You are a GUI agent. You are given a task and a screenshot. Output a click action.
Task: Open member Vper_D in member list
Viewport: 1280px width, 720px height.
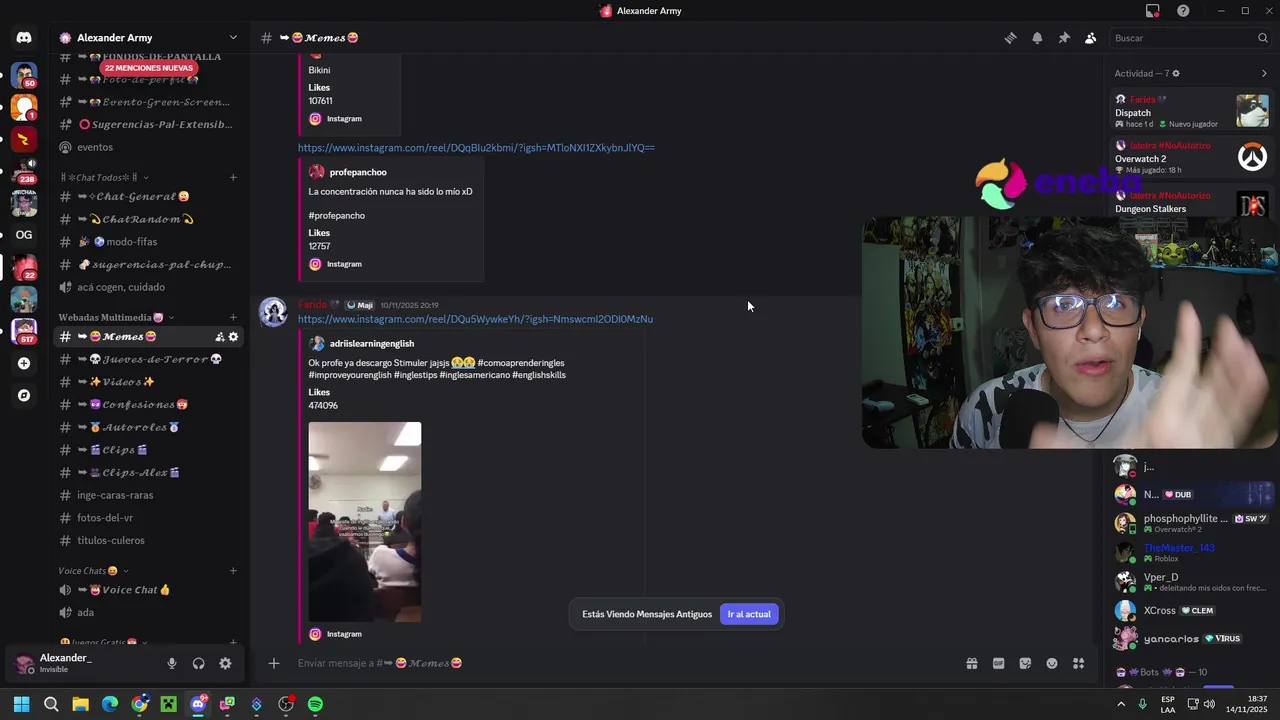coord(1191,581)
